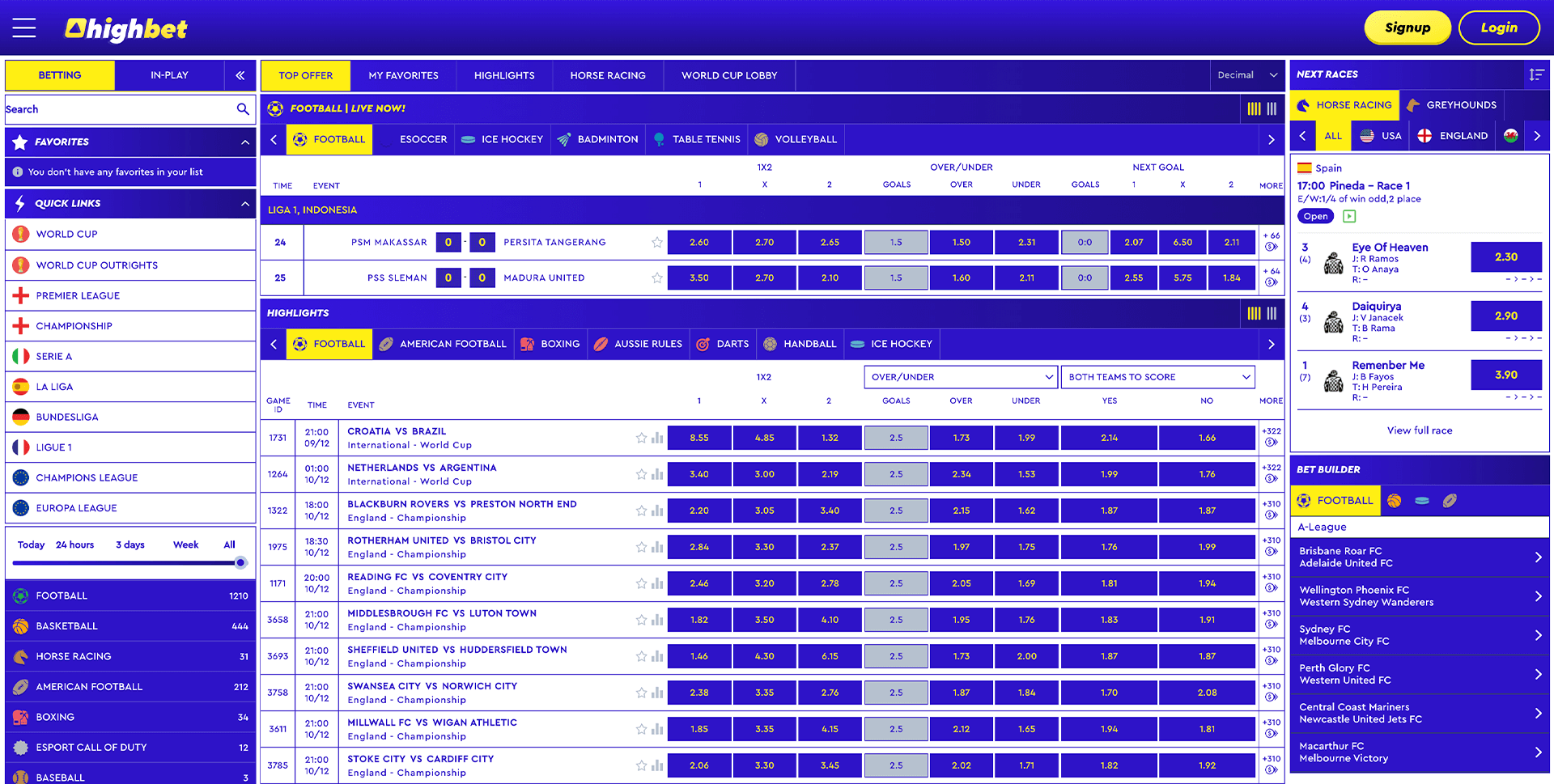
Task: Select Greyhounds tab in Next Races
Action: [x=1452, y=105]
